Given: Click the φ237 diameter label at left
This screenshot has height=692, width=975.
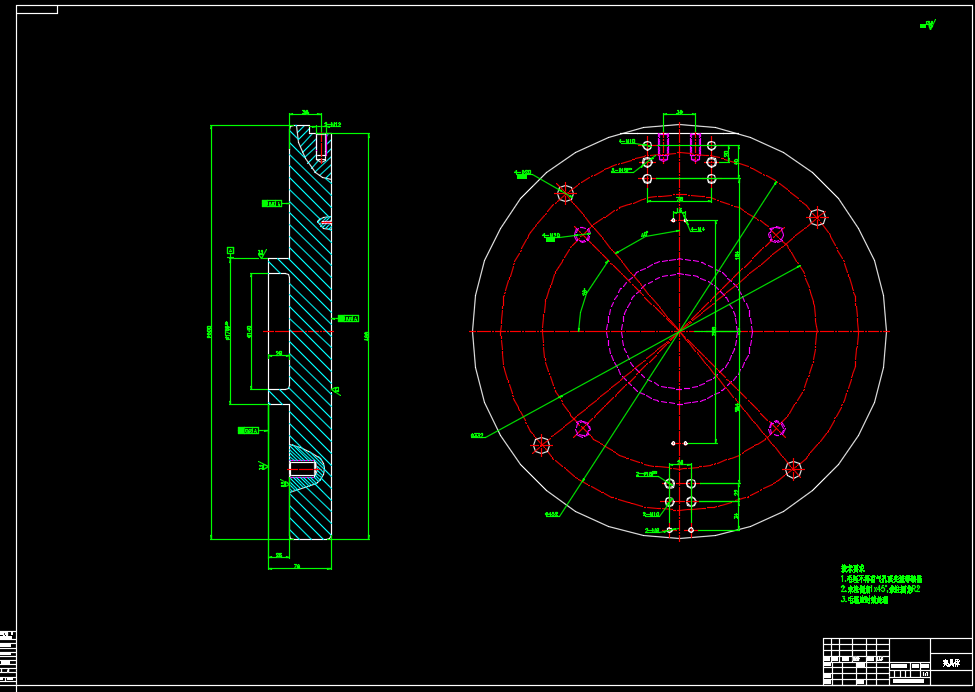Looking at the screenshot, I should click(x=477, y=435).
